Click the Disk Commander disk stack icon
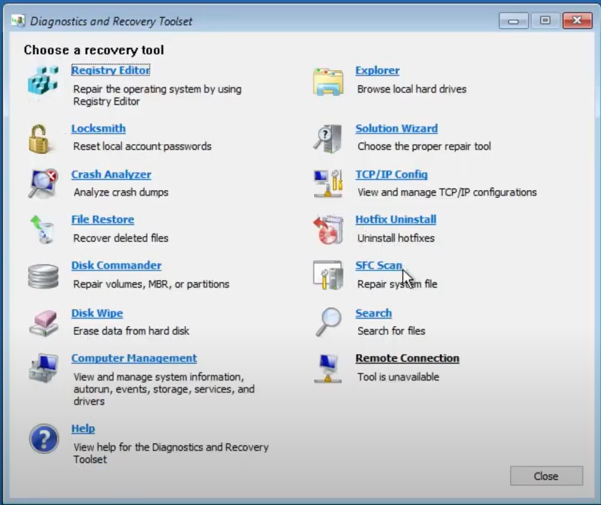Image resolution: width=601 pixels, height=505 pixels. pos(43,276)
